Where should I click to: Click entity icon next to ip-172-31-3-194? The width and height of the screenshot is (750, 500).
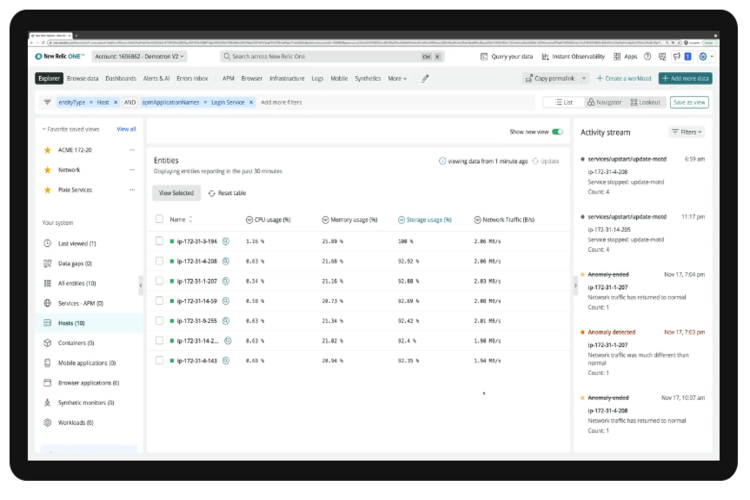(226, 241)
